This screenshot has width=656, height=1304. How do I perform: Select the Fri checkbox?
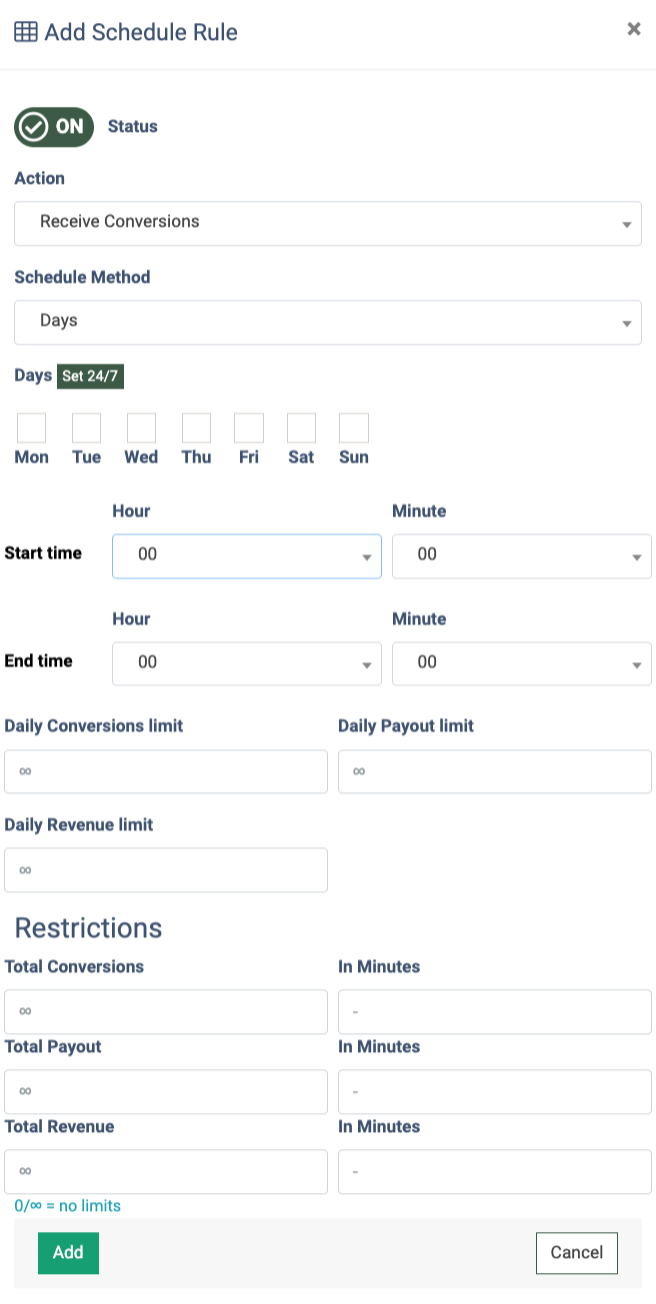tap(249, 428)
